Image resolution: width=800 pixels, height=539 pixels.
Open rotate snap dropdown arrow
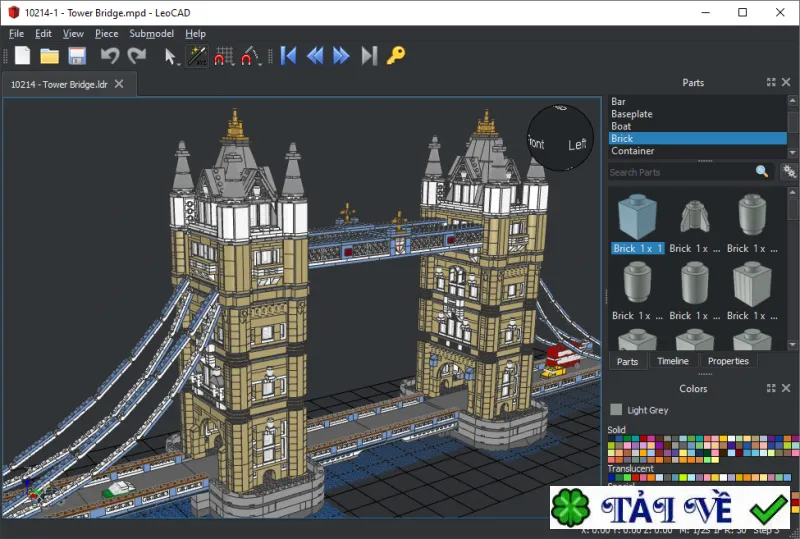click(x=260, y=64)
